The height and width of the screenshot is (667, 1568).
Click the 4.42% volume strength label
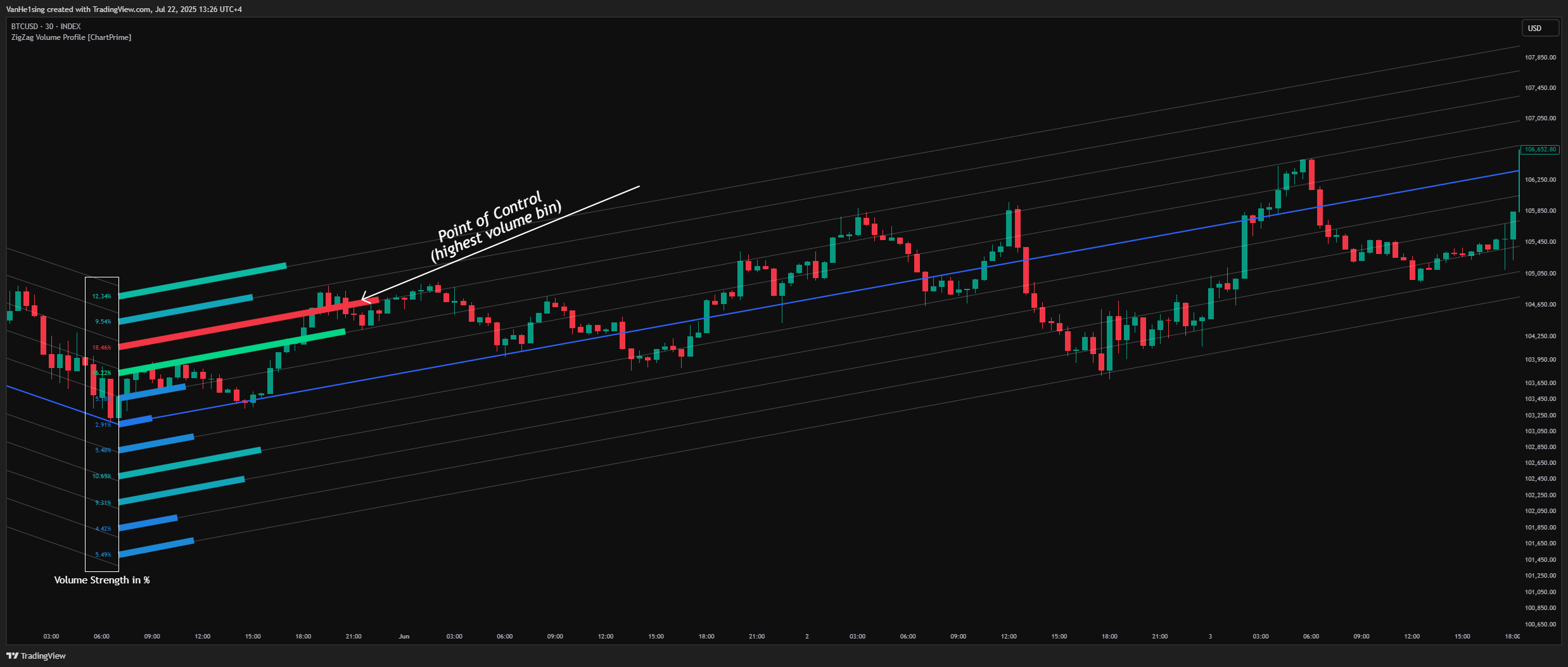[x=103, y=529]
